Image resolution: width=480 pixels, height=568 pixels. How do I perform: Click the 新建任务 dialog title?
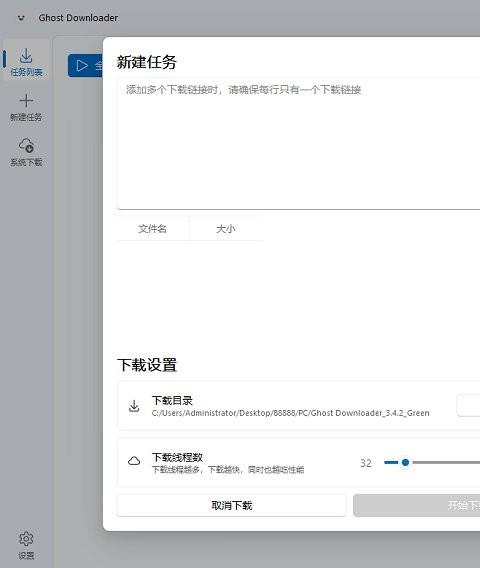(147, 62)
